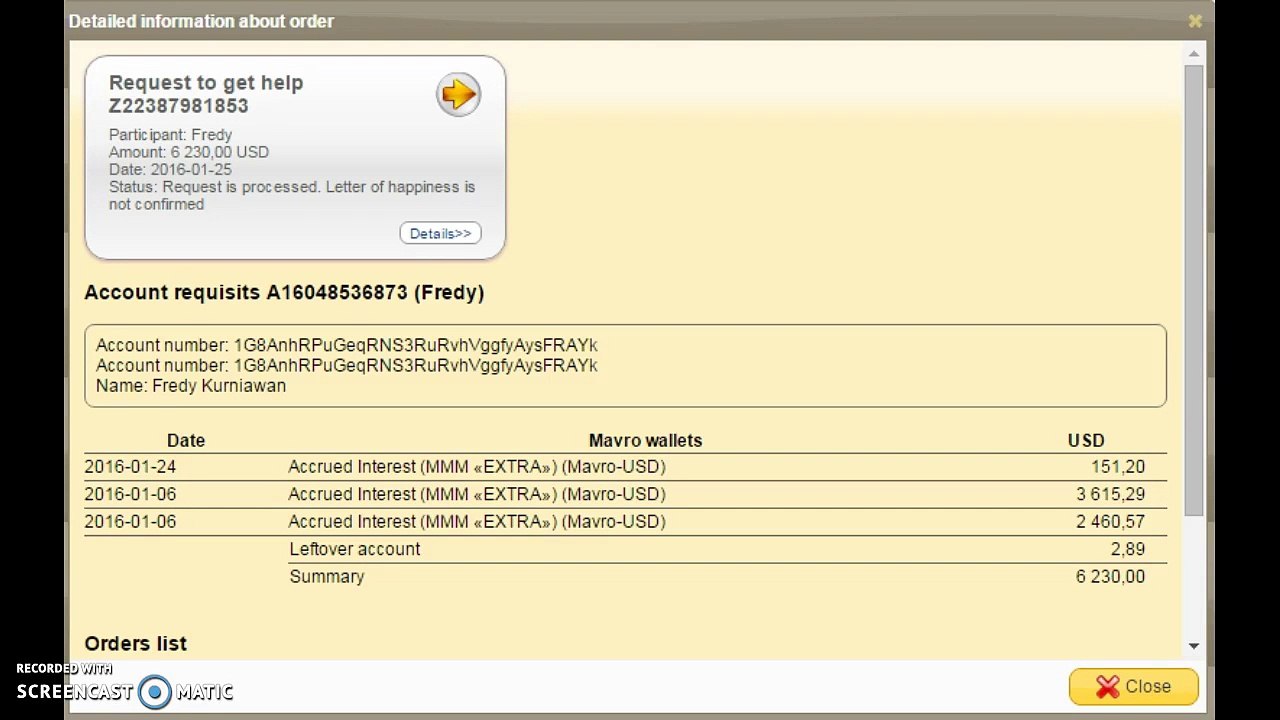Click the X at dialog title bar
Screen dimensions: 1280x720
(1195, 21)
